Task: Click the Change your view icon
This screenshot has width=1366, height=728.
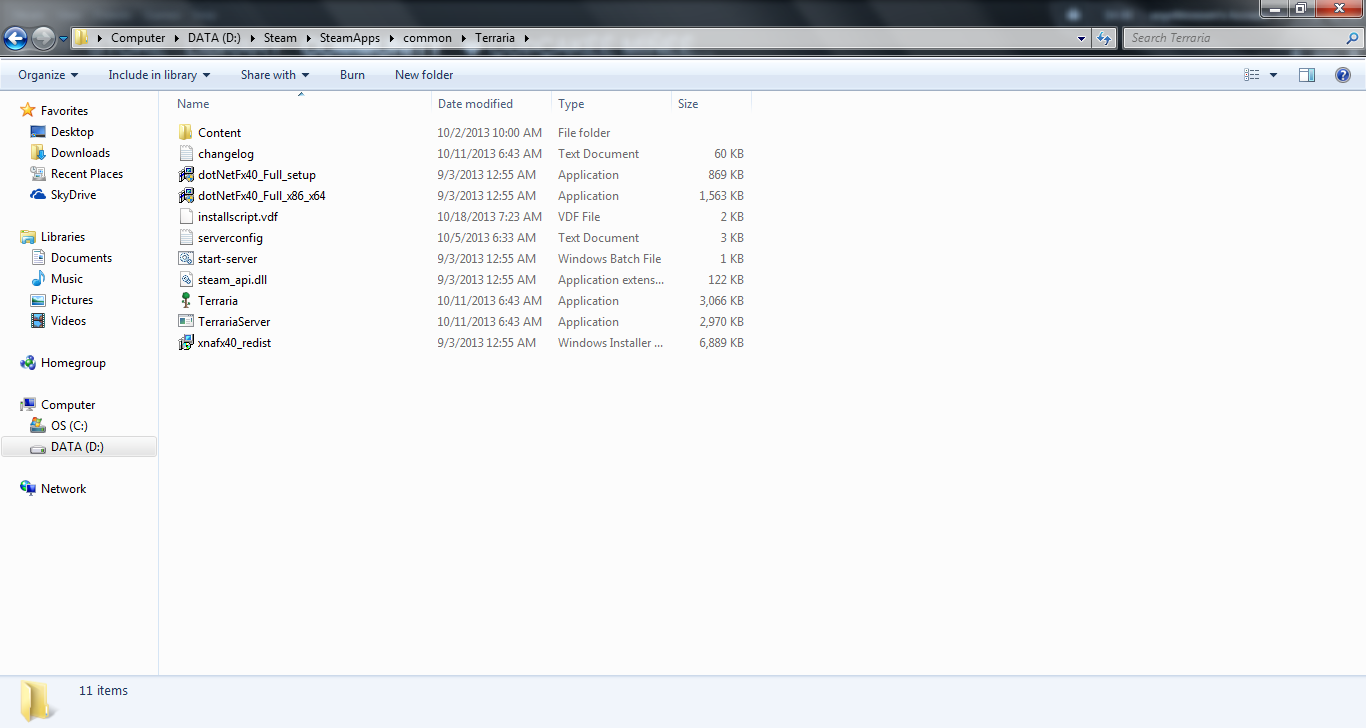Action: [1252, 75]
